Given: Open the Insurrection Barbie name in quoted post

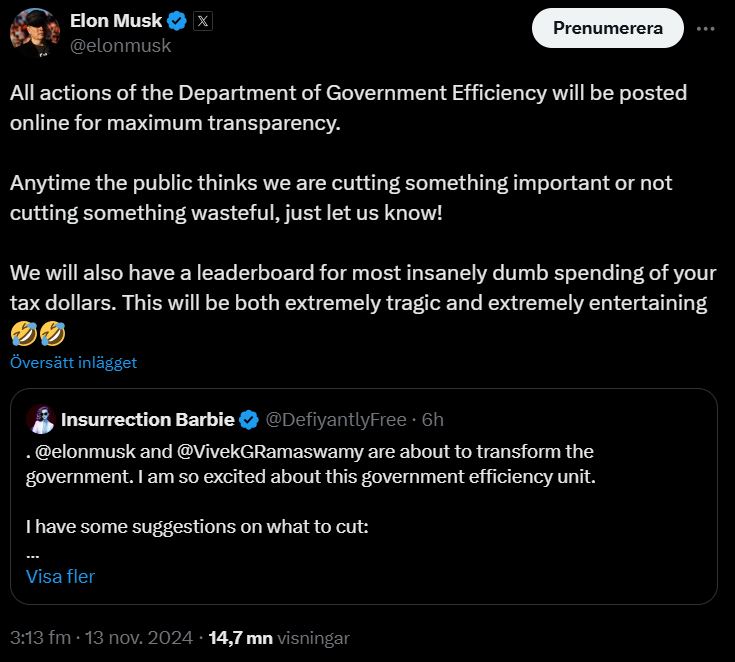Looking at the screenshot, I should (x=147, y=418).
